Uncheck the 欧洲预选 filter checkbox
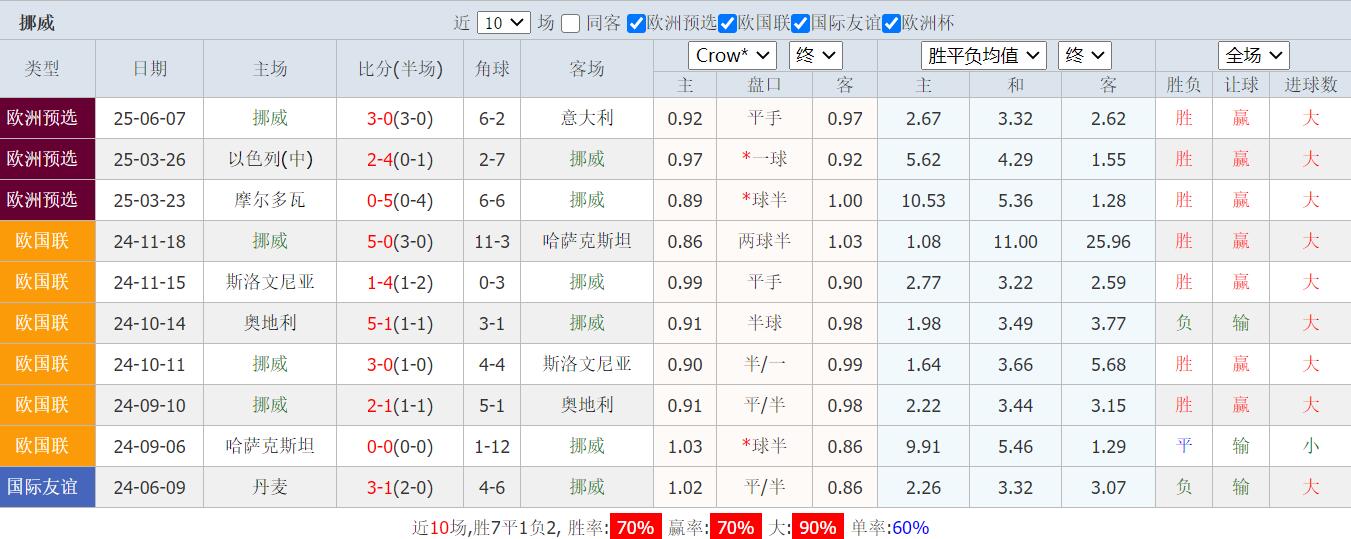The width and height of the screenshot is (1351, 539). pyautogui.click(x=636, y=23)
